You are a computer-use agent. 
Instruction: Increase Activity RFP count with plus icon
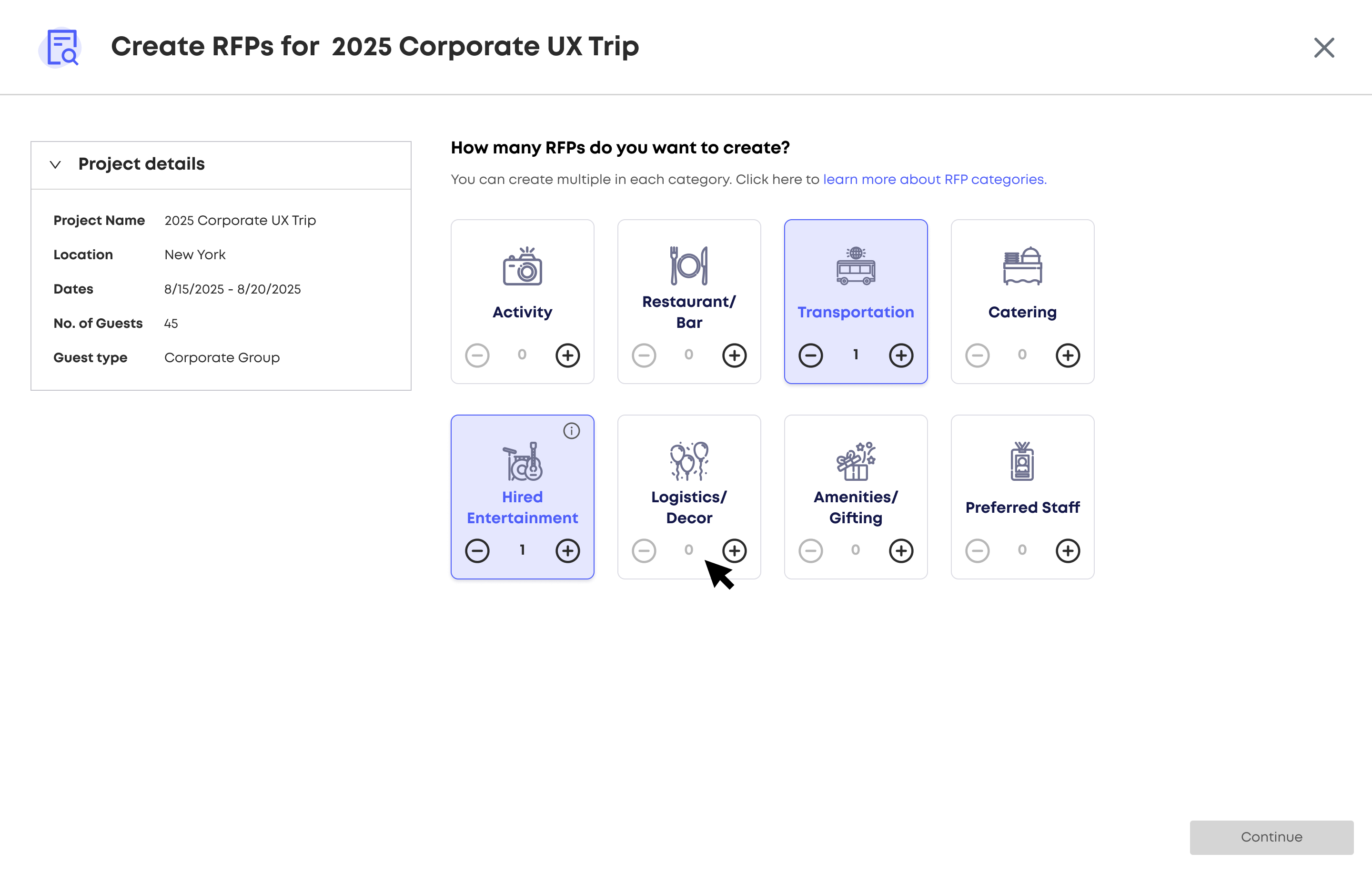(x=567, y=355)
